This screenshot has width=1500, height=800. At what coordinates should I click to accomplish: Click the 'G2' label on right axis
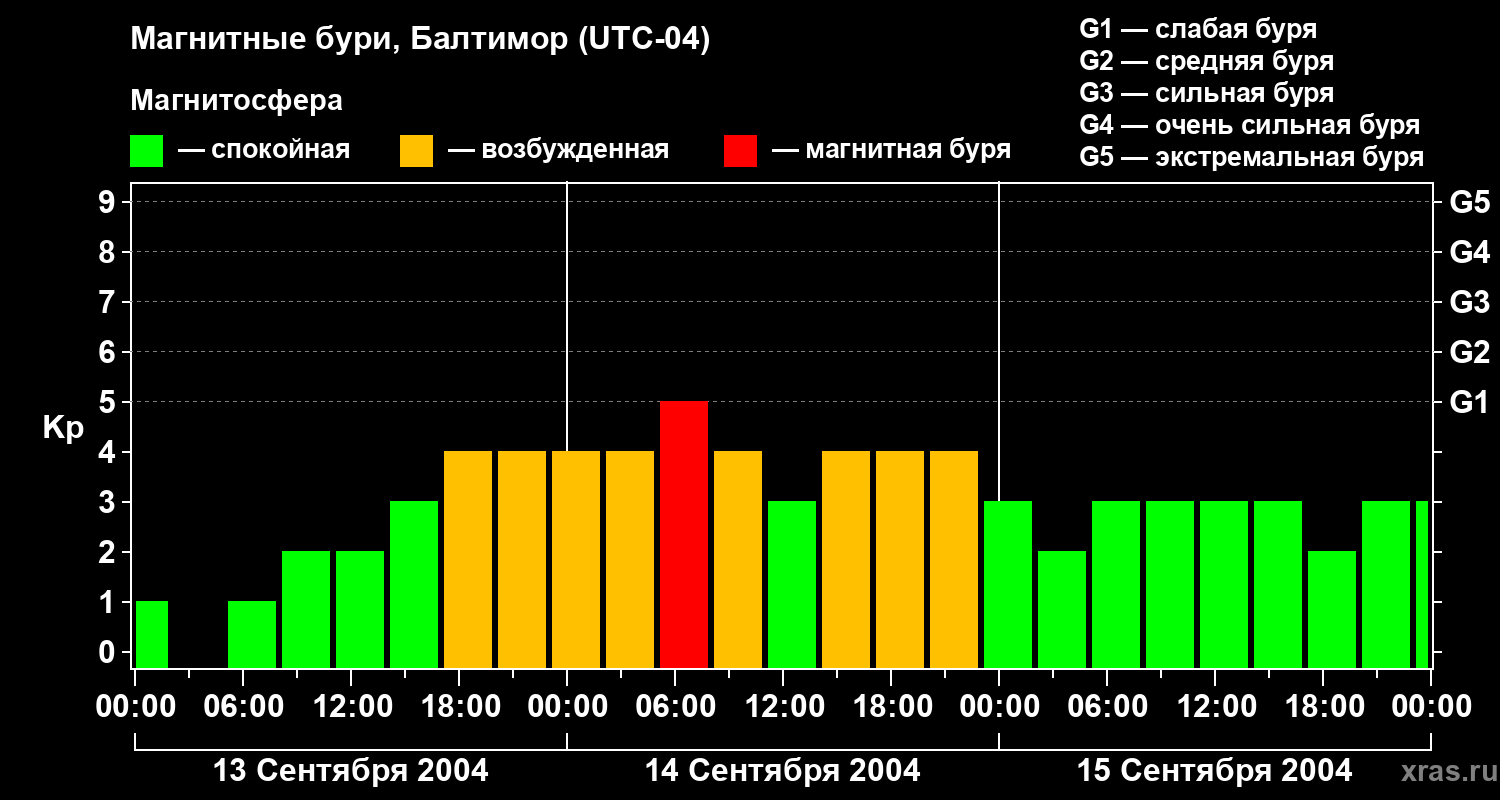point(1469,352)
